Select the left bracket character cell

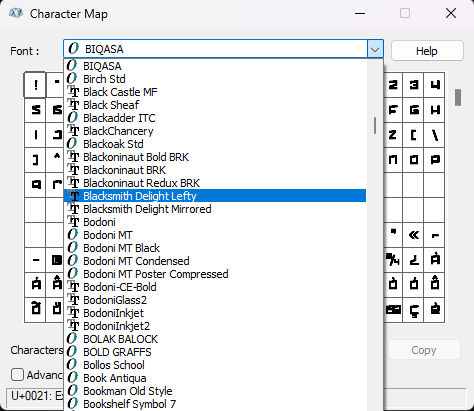click(414, 135)
